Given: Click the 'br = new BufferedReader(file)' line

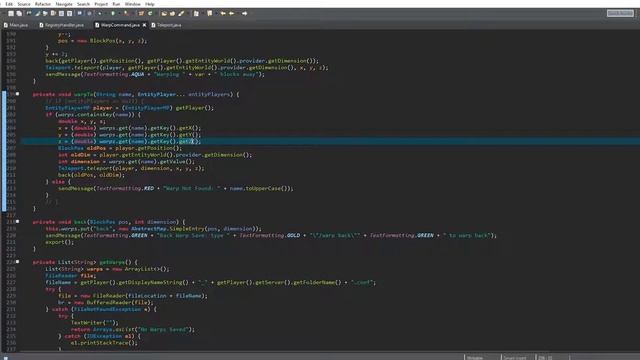Looking at the screenshot, I should click(106, 302).
